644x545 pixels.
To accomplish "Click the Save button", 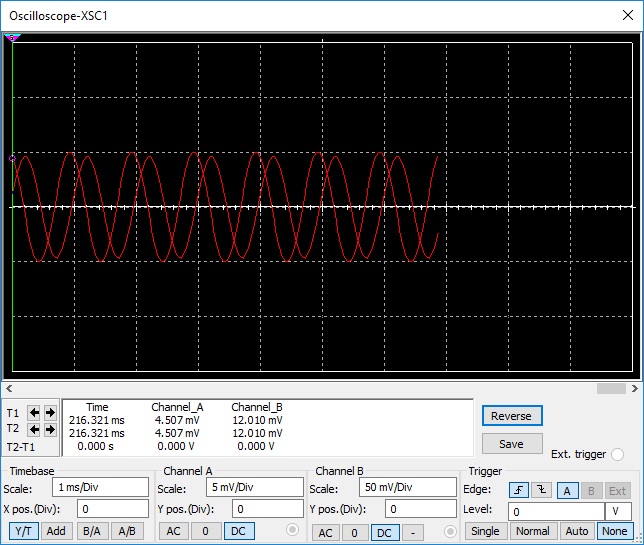I will (x=512, y=443).
